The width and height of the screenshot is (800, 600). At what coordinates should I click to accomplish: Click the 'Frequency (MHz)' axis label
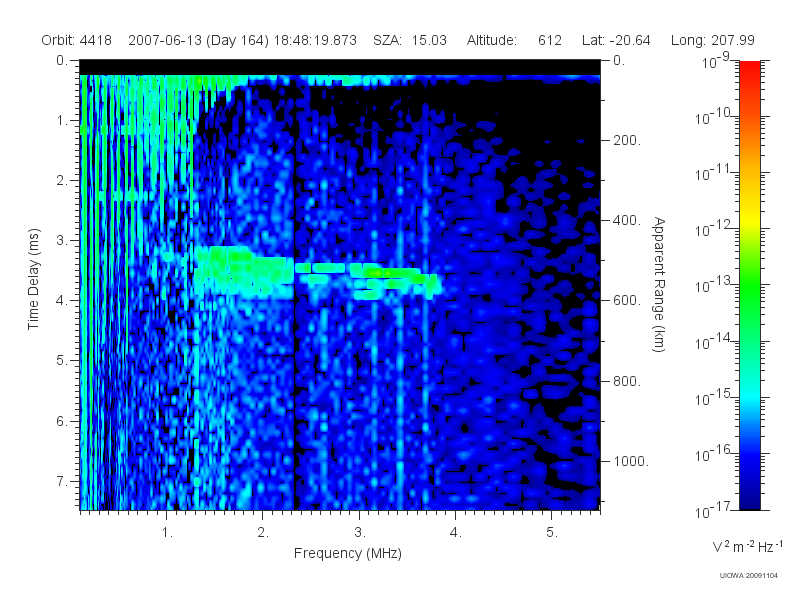click(x=348, y=553)
